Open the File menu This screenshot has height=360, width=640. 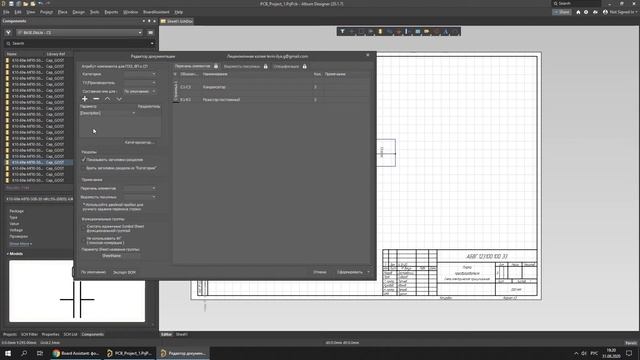6,12
